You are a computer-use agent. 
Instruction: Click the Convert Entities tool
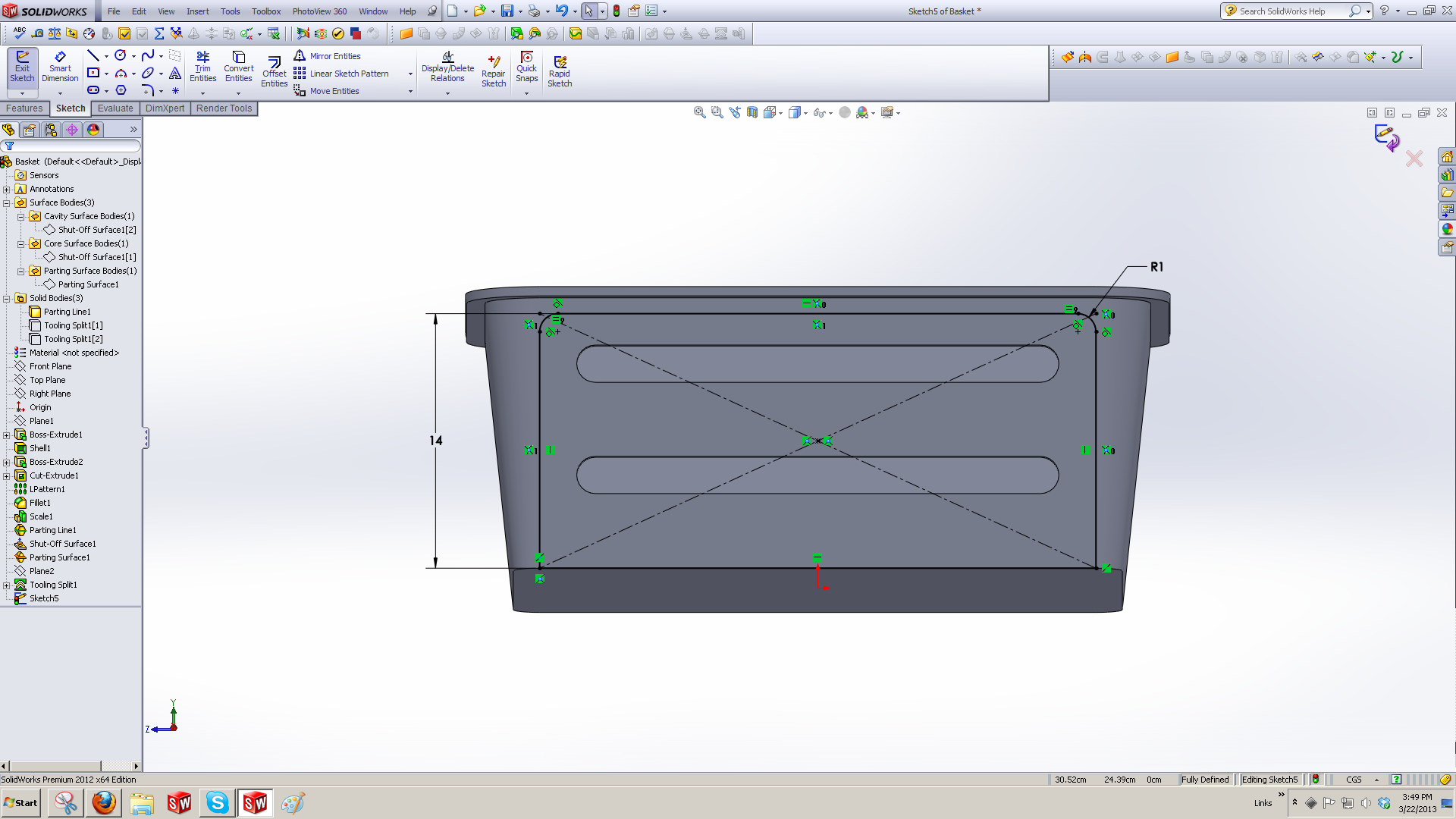[x=238, y=67]
